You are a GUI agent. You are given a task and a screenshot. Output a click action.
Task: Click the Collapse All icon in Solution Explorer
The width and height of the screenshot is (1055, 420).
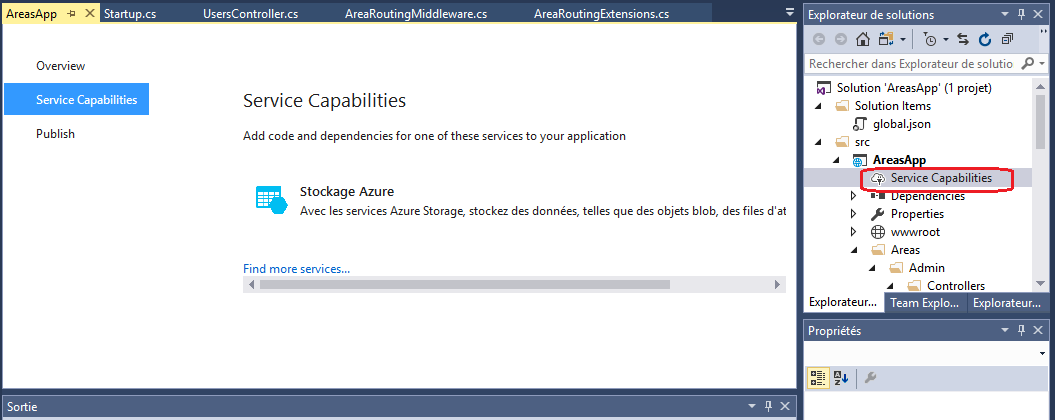[x=1007, y=39]
